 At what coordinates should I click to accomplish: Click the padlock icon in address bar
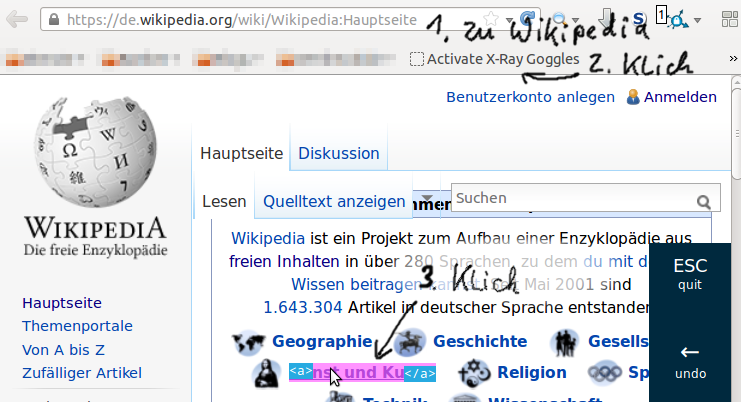tap(54, 20)
